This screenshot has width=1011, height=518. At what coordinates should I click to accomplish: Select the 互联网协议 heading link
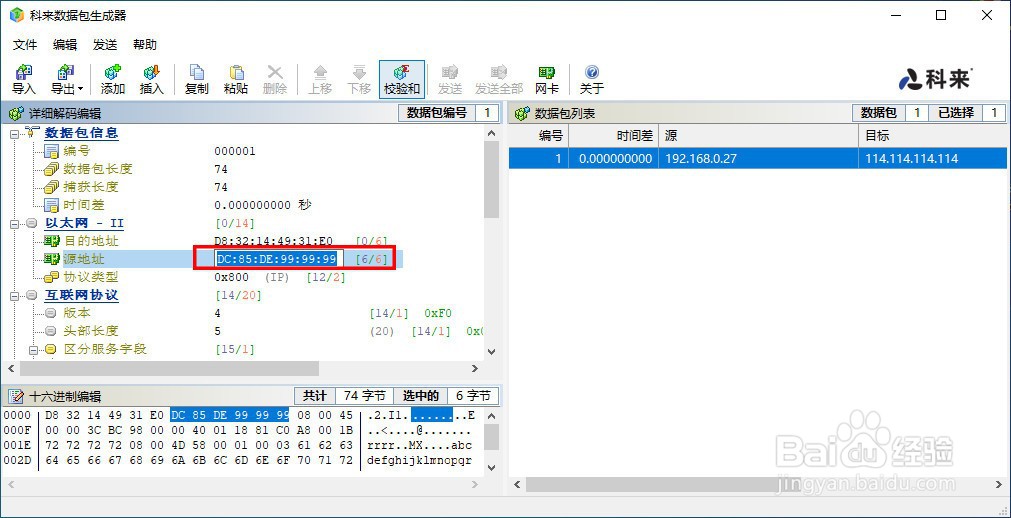click(81, 295)
